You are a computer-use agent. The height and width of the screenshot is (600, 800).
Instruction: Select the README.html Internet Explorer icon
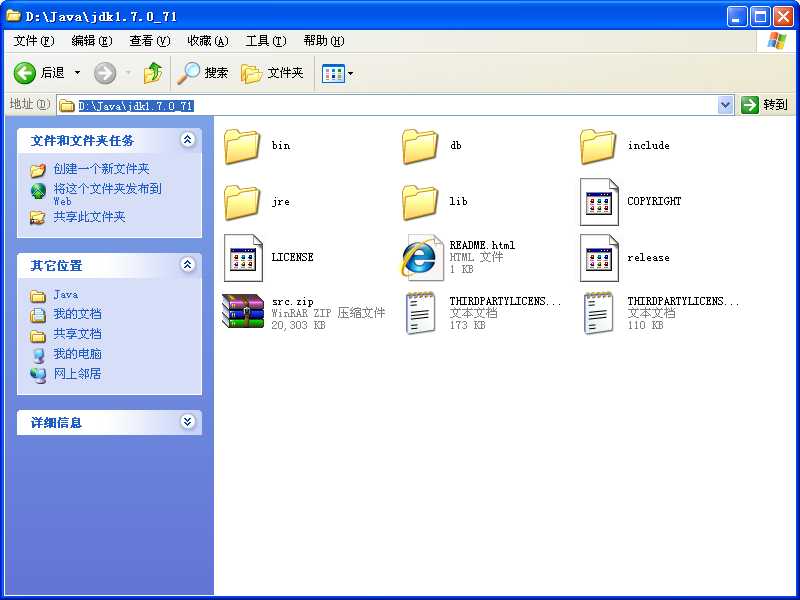click(x=421, y=258)
